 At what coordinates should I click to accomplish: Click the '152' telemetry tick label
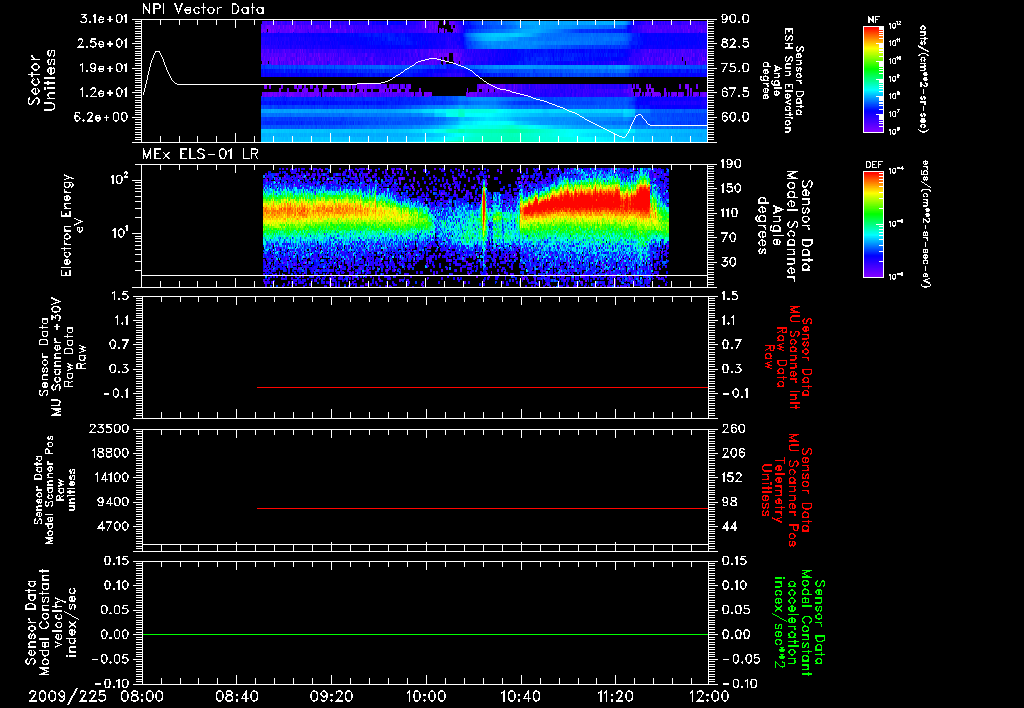[731, 477]
